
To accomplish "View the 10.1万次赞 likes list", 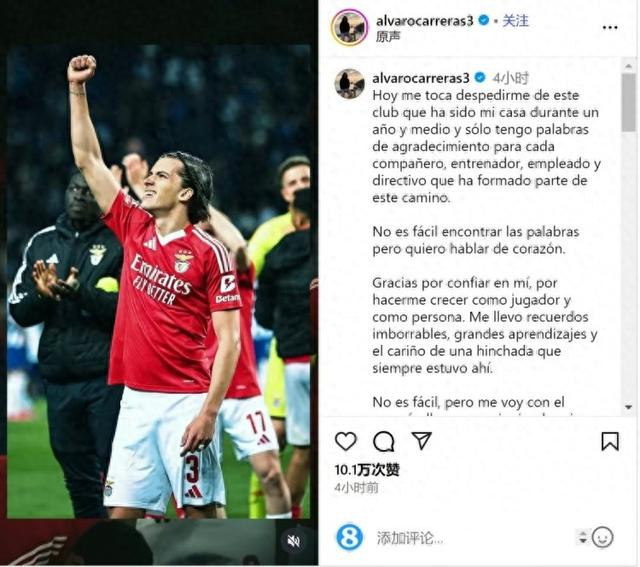I will click(367, 470).
